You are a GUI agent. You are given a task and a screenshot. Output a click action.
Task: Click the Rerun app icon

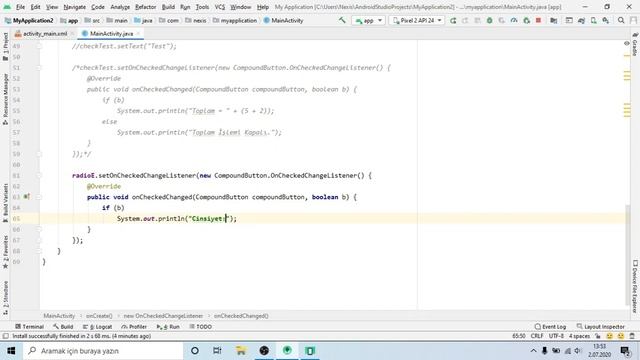click(x=453, y=20)
